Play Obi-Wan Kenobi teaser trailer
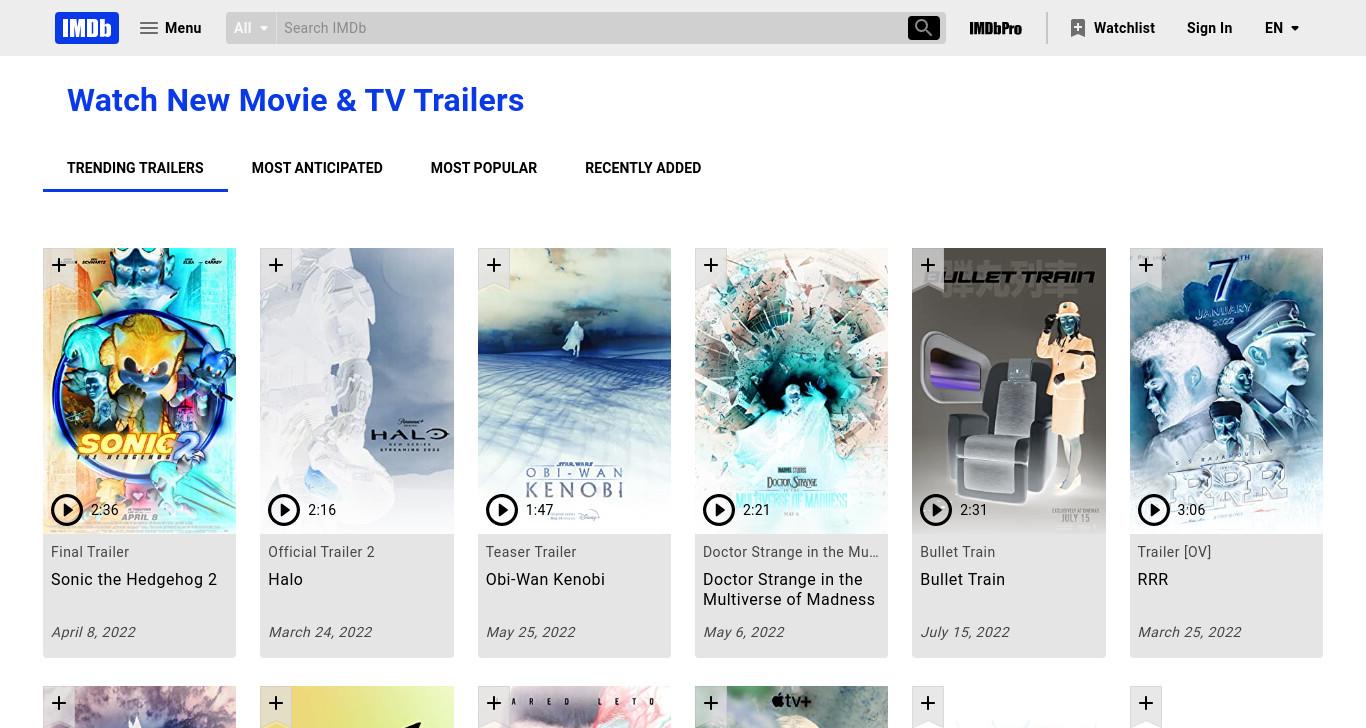The width and height of the screenshot is (1366, 728). click(502, 510)
